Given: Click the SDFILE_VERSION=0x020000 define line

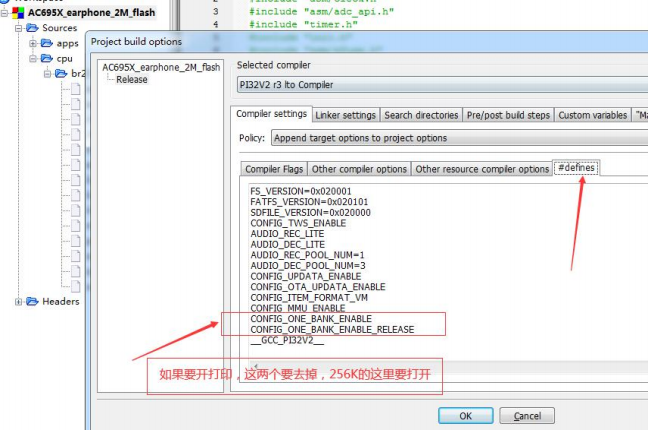Looking at the screenshot, I should [x=310, y=213].
